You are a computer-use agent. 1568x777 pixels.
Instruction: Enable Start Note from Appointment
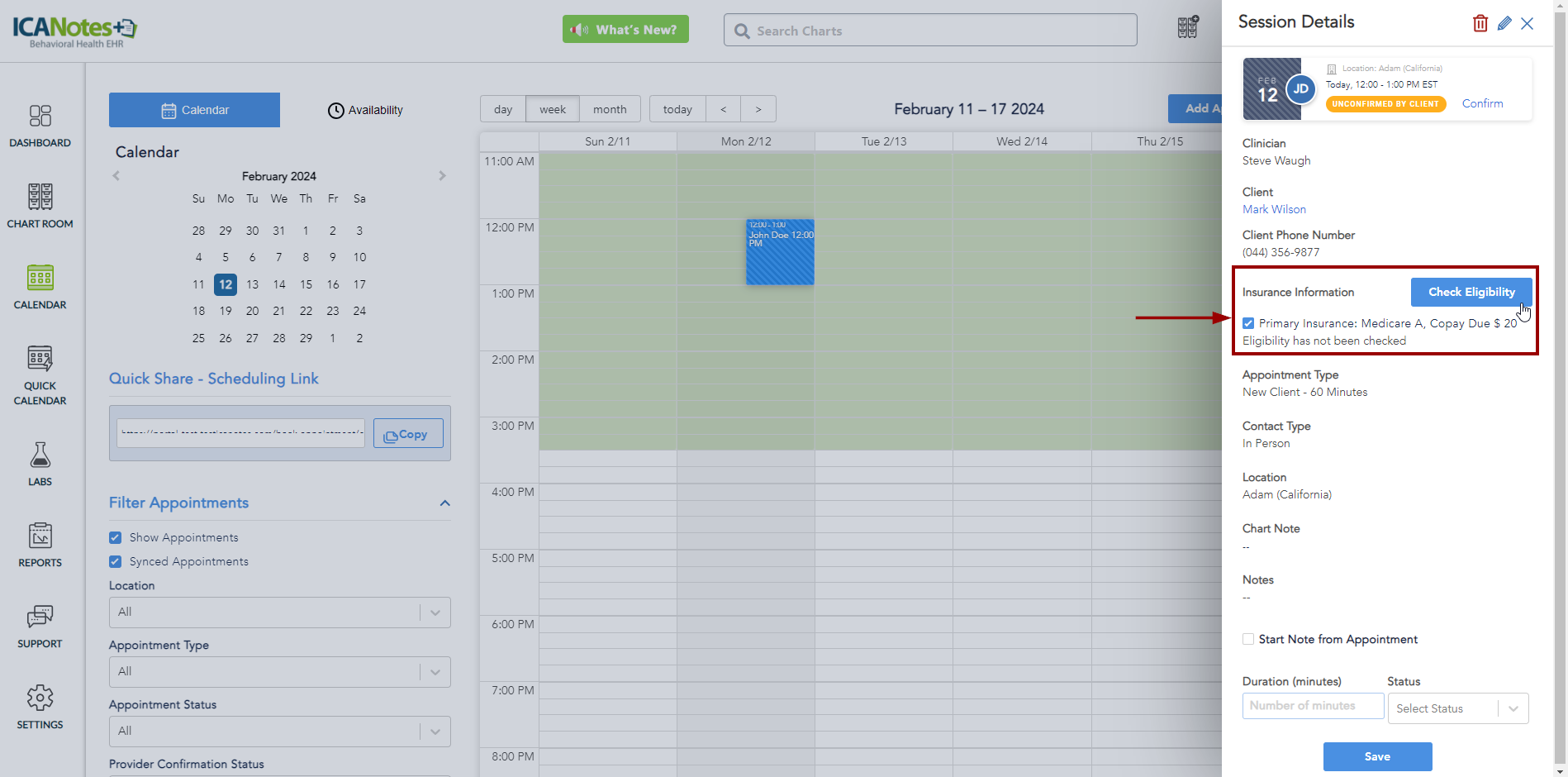click(x=1248, y=639)
